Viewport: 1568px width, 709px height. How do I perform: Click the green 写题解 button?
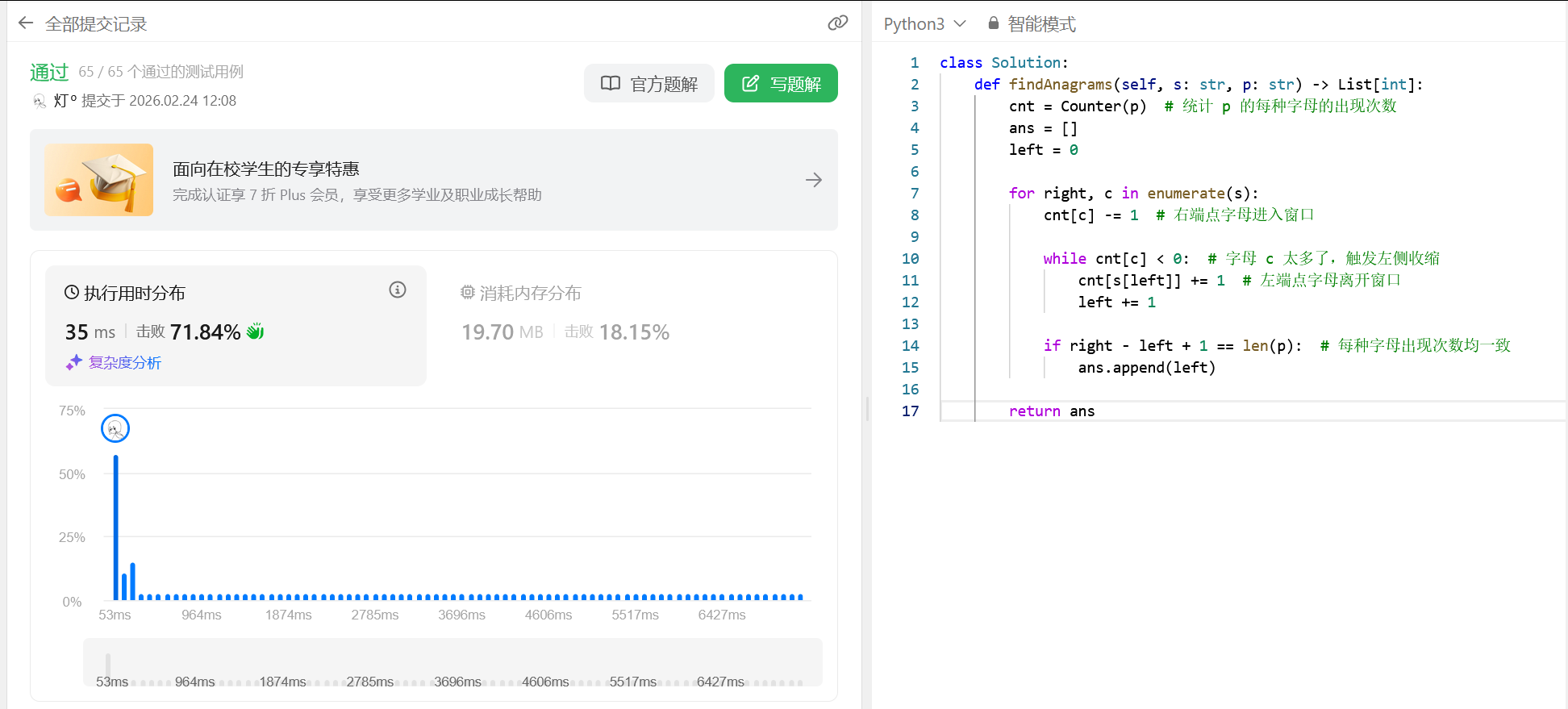pyautogui.click(x=780, y=84)
